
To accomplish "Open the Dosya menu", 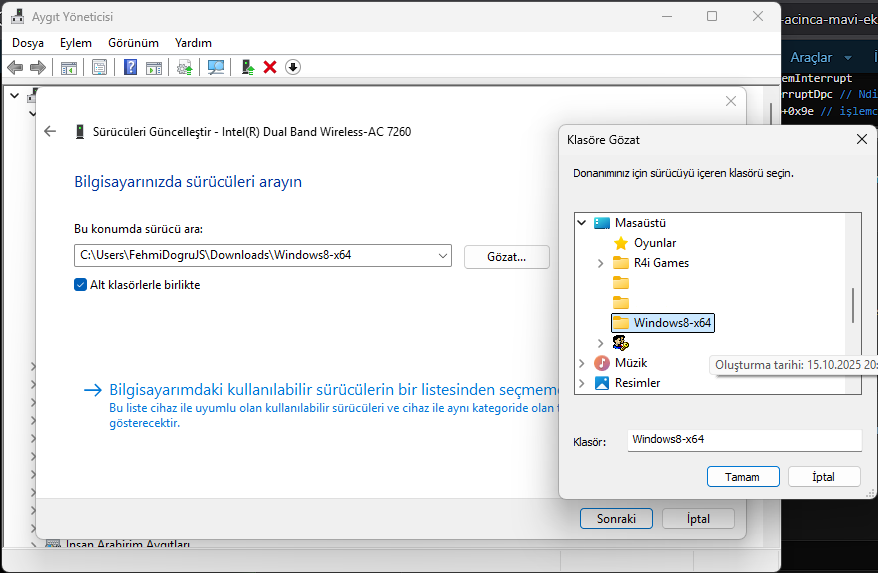I will point(28,43).
